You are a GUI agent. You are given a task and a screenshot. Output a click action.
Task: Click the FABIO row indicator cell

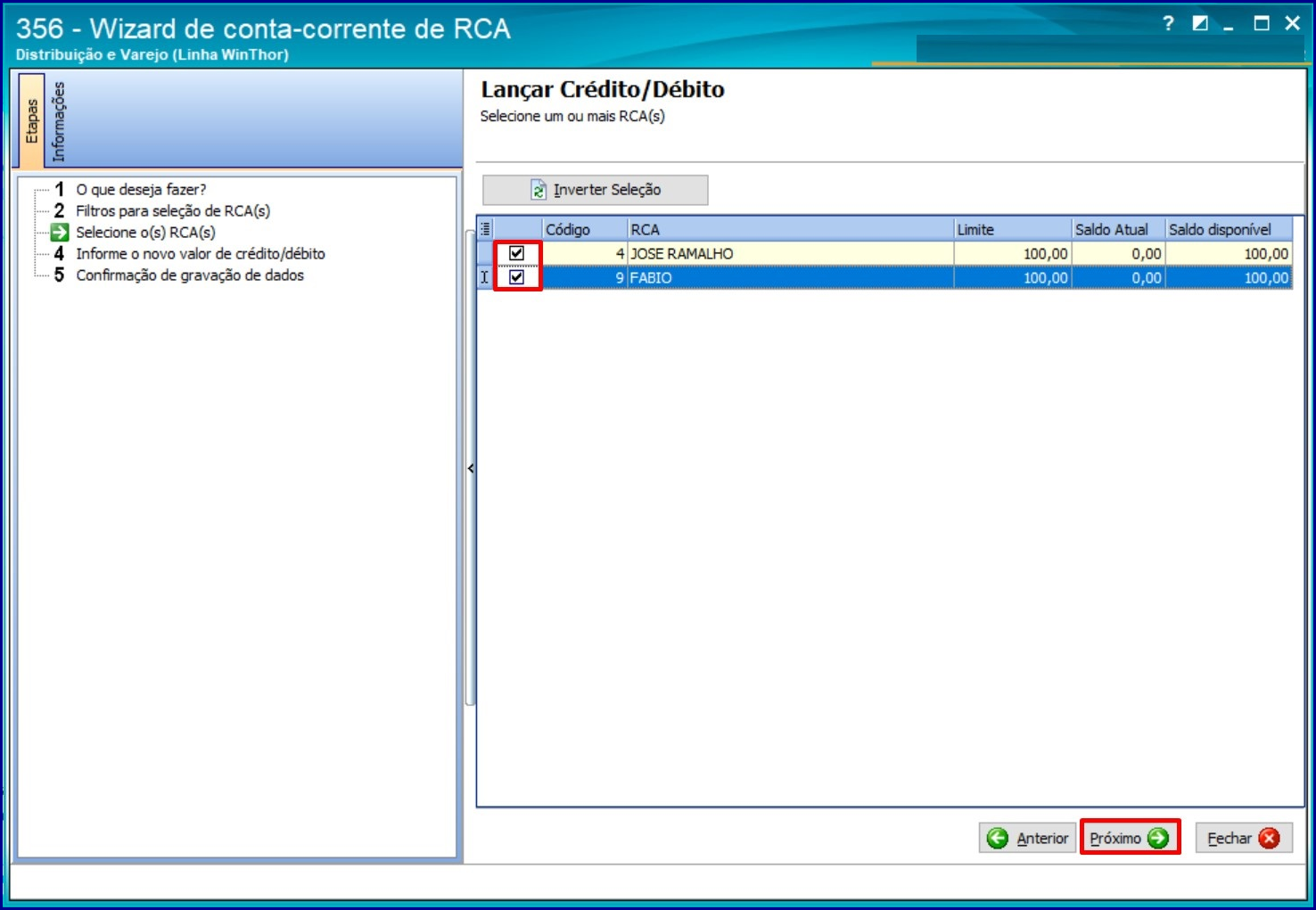tap(485, 278)
